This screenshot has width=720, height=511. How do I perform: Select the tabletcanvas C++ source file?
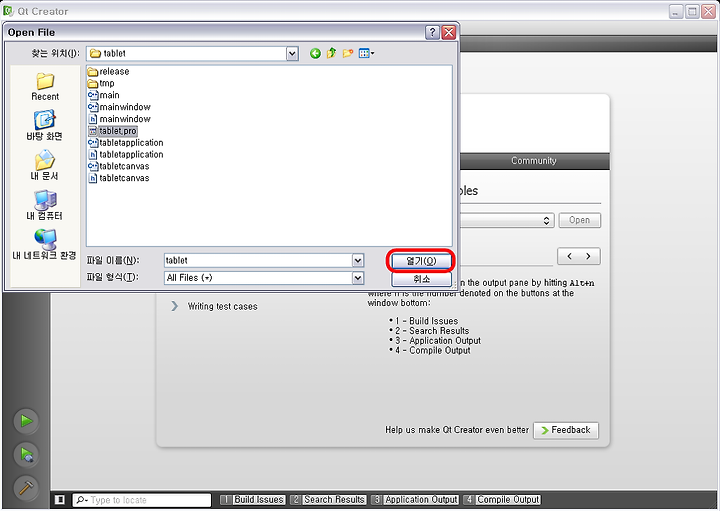118,166
